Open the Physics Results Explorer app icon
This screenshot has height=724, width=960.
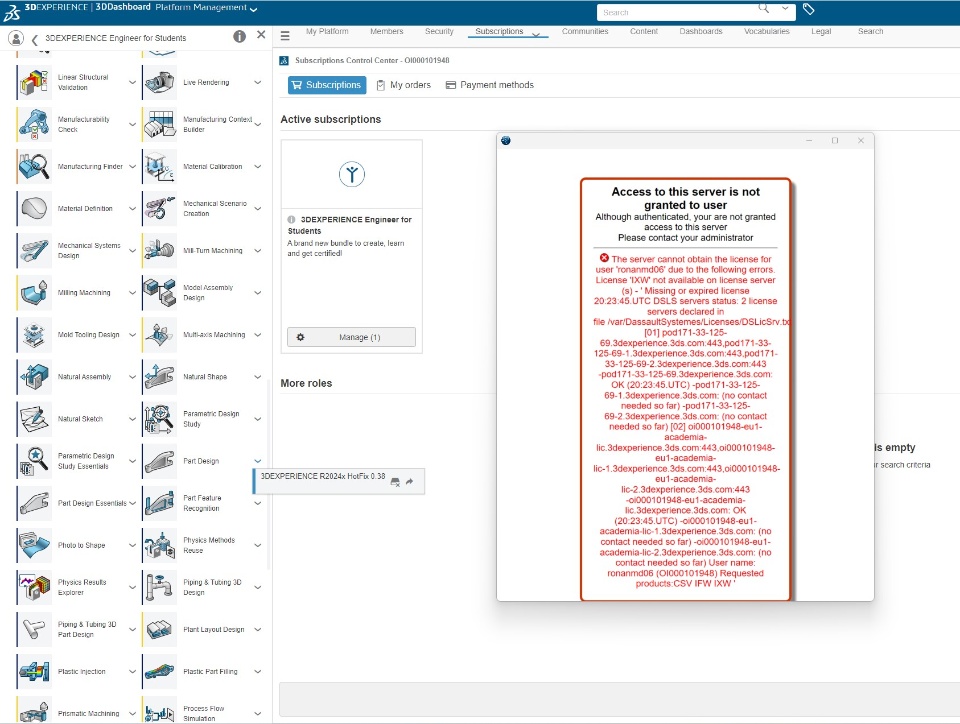point(35,588)
